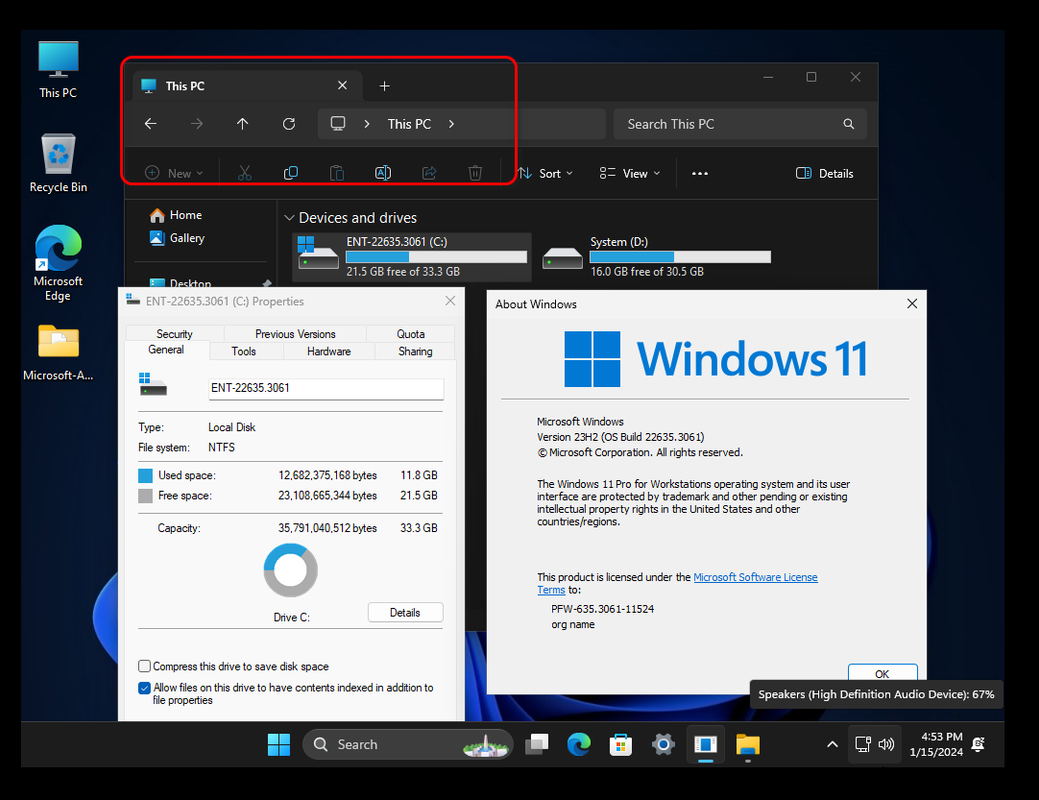Switch to Previous Versions tab
Viewport: 1039px width, 800px height.
point(295,333)
